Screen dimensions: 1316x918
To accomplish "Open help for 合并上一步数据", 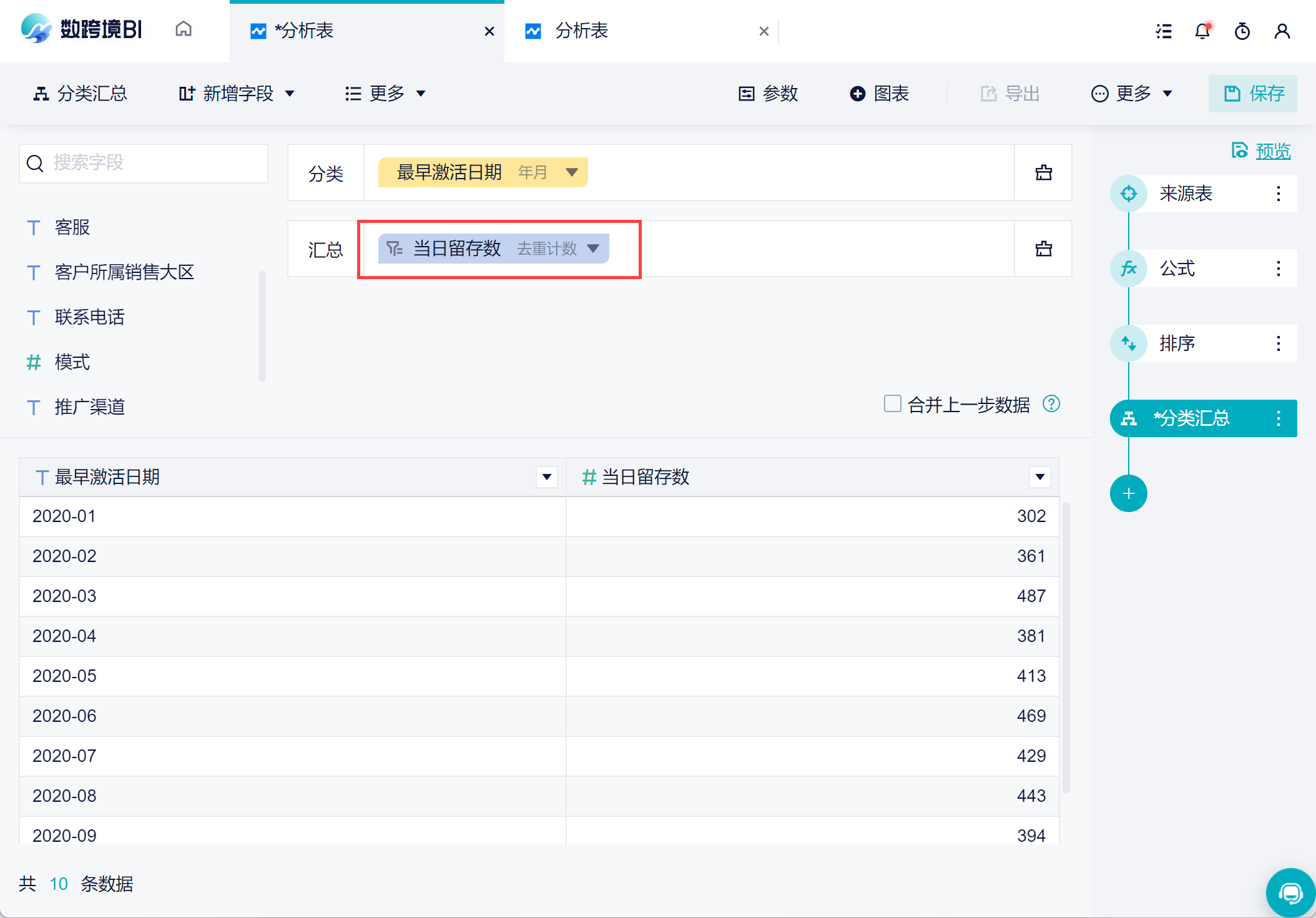I will tap(1051, 404).
